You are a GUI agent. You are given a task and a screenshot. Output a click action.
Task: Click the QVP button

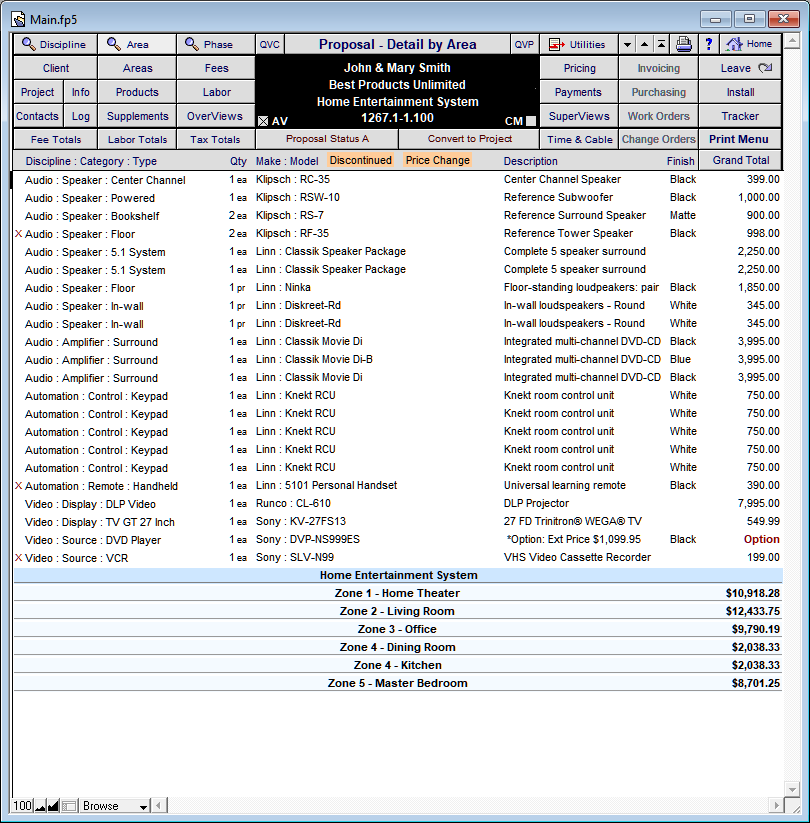point(524,45)
